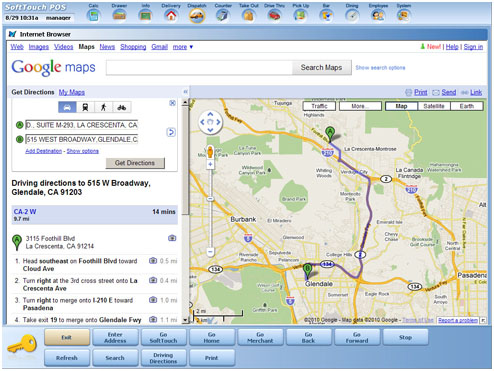Viewport: 494px width, 371px height.
Task: Swap start and end addresses icon
Action: [x=171, y=132]
